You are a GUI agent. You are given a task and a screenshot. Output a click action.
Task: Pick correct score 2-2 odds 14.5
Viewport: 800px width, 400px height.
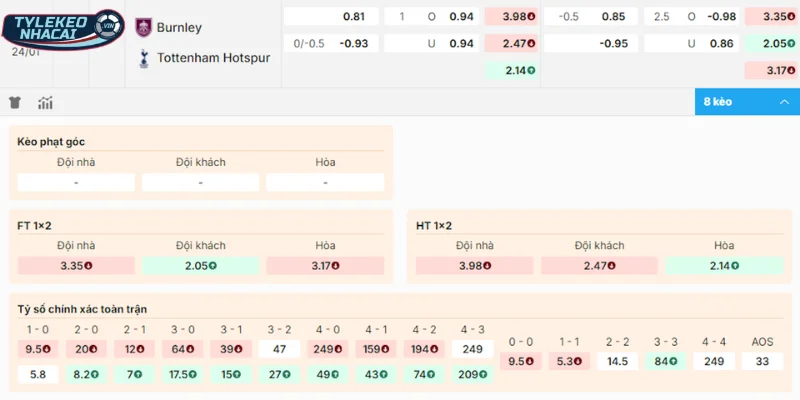617,361
